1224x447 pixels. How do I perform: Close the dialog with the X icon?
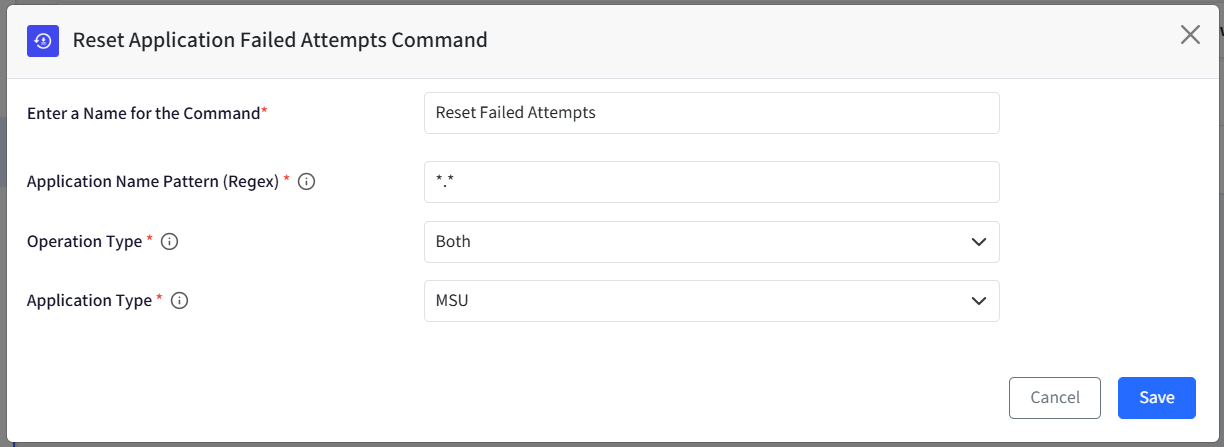1190,35
